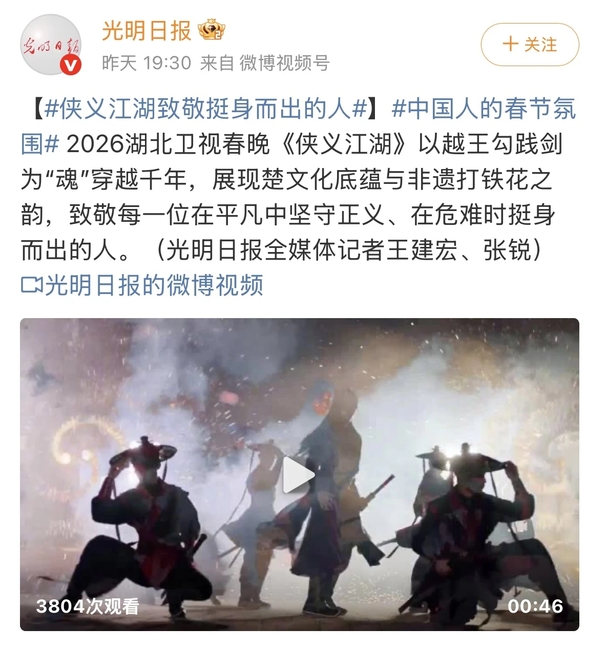Tap the gold crown membership badge

pyautogui.click(x=211, y=30)
